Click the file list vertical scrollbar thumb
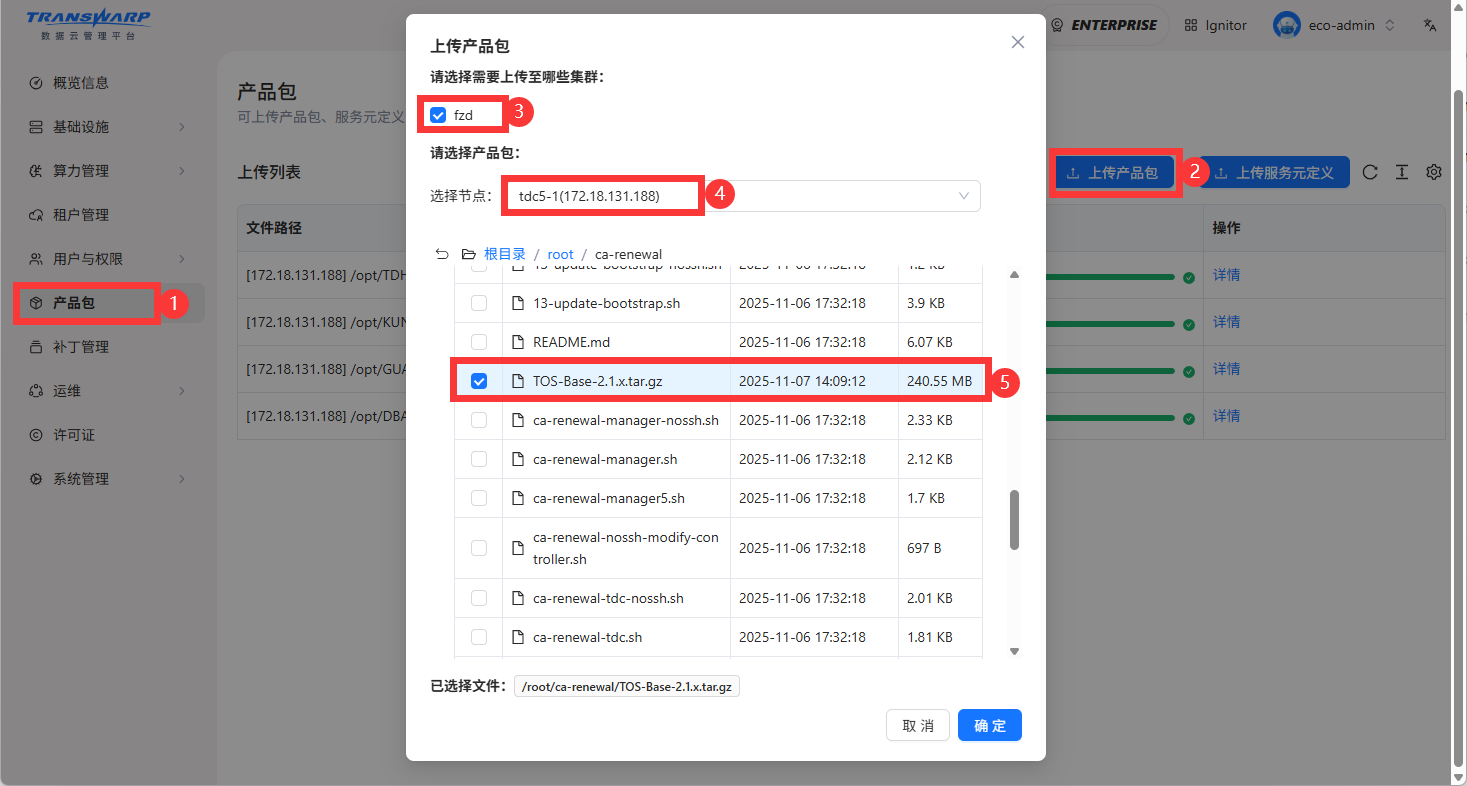The image size is (1467, 786). tap(1014, 519)
